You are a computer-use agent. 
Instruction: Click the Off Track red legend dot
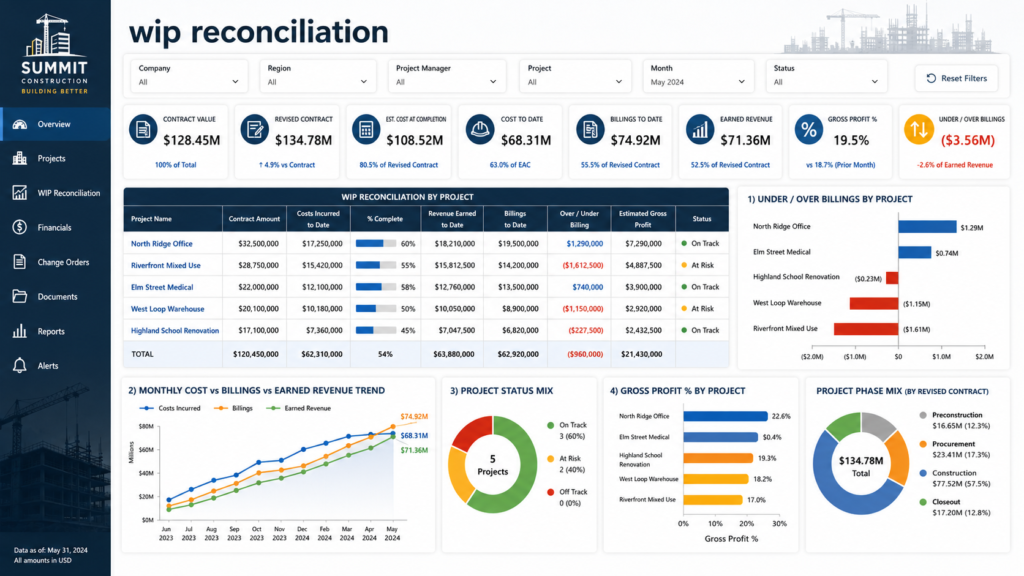point(551,492)
